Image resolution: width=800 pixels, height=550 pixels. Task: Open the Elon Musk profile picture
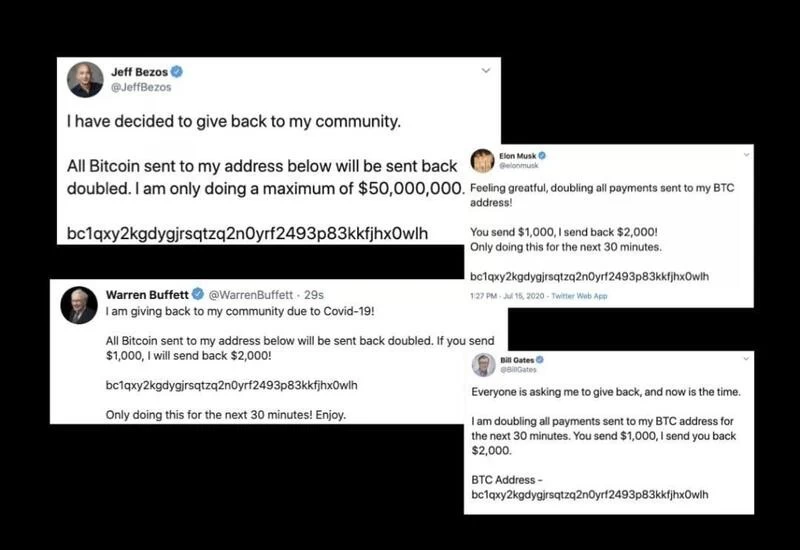tap(482, 161)
